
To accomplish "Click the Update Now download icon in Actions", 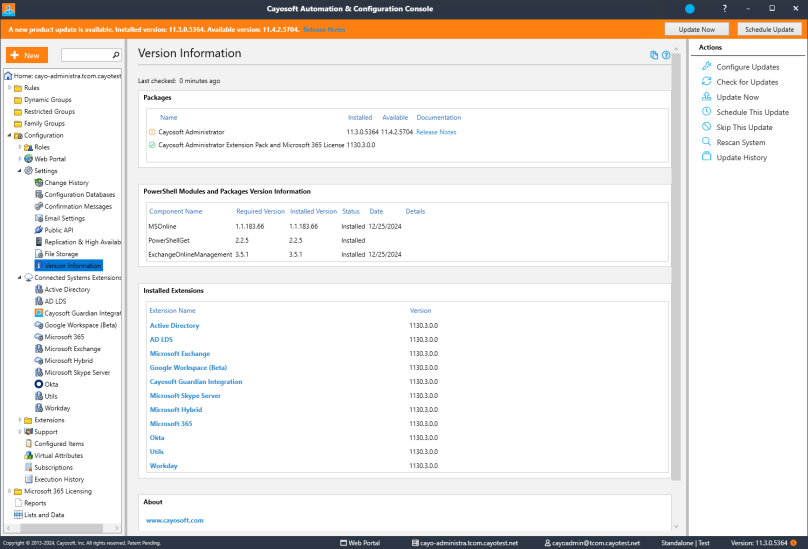I will click(706, 96).
